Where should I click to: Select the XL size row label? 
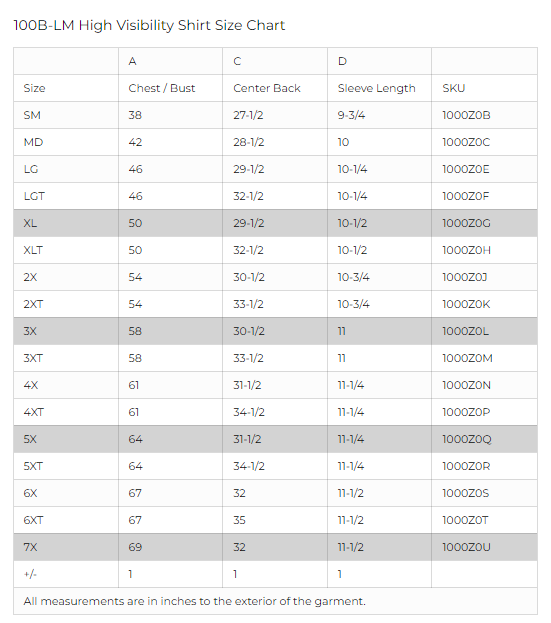[x=30, y=223]
